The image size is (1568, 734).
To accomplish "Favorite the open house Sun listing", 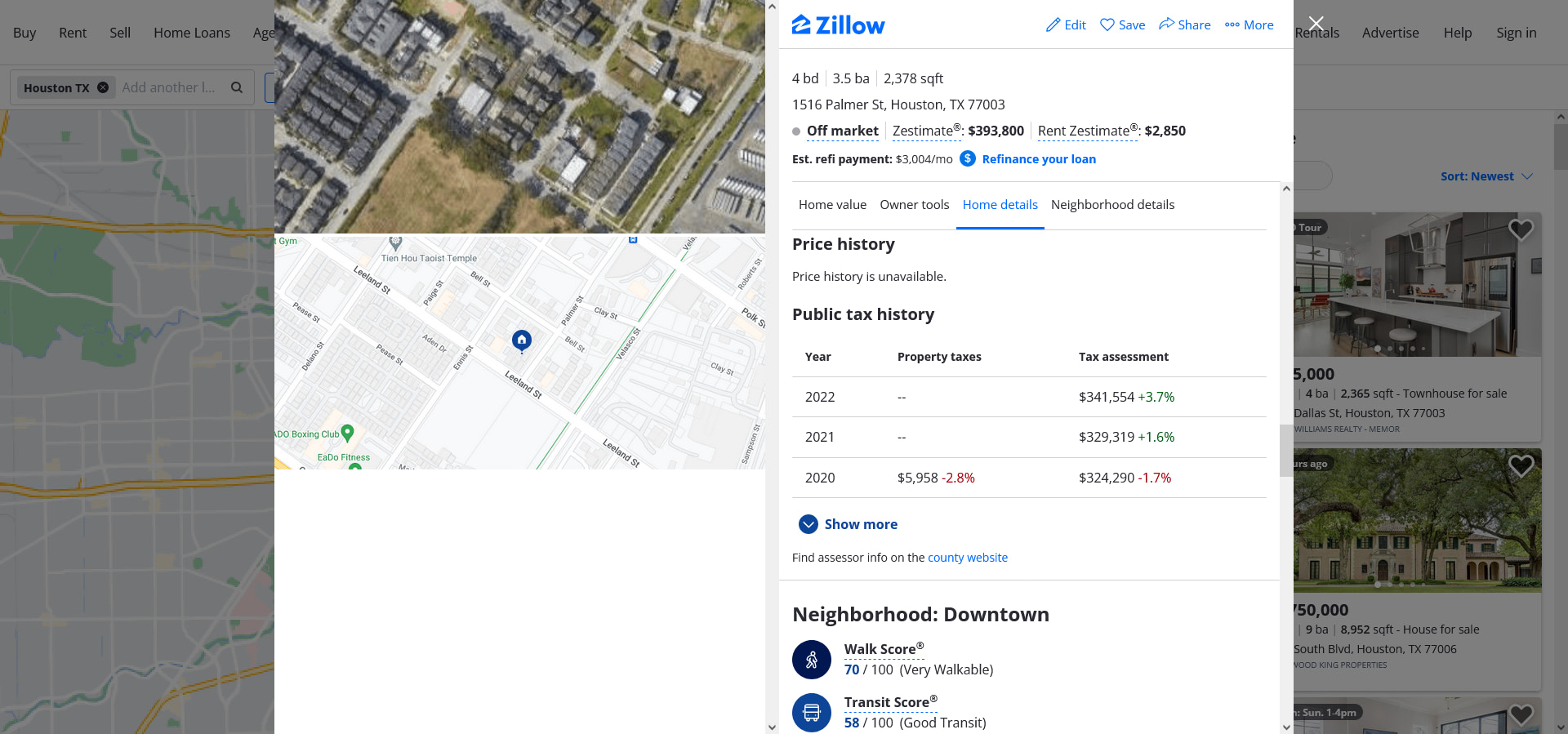I will point(1521,714).
